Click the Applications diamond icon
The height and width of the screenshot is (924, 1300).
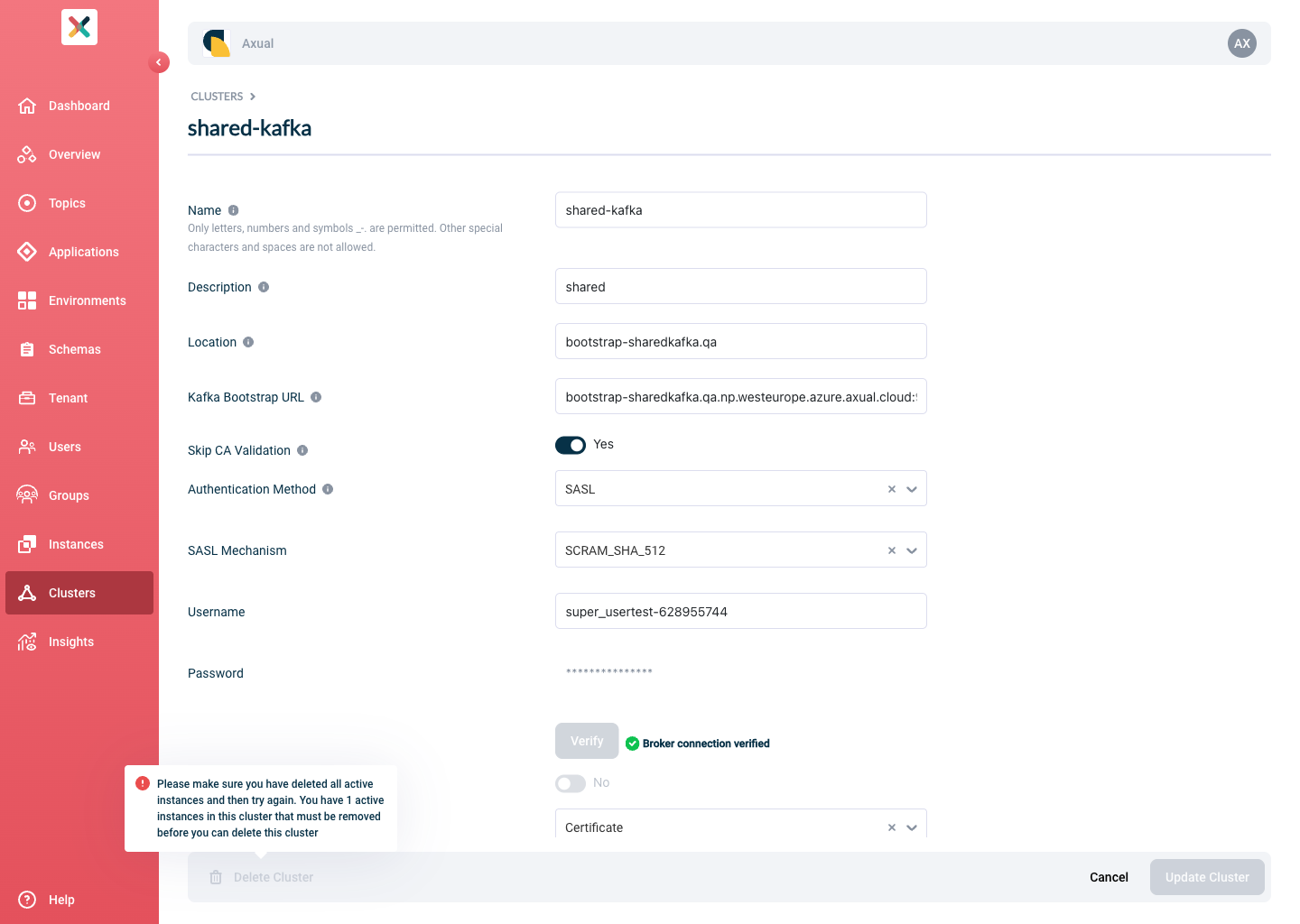pyautogui.click(x=27, y=252)
